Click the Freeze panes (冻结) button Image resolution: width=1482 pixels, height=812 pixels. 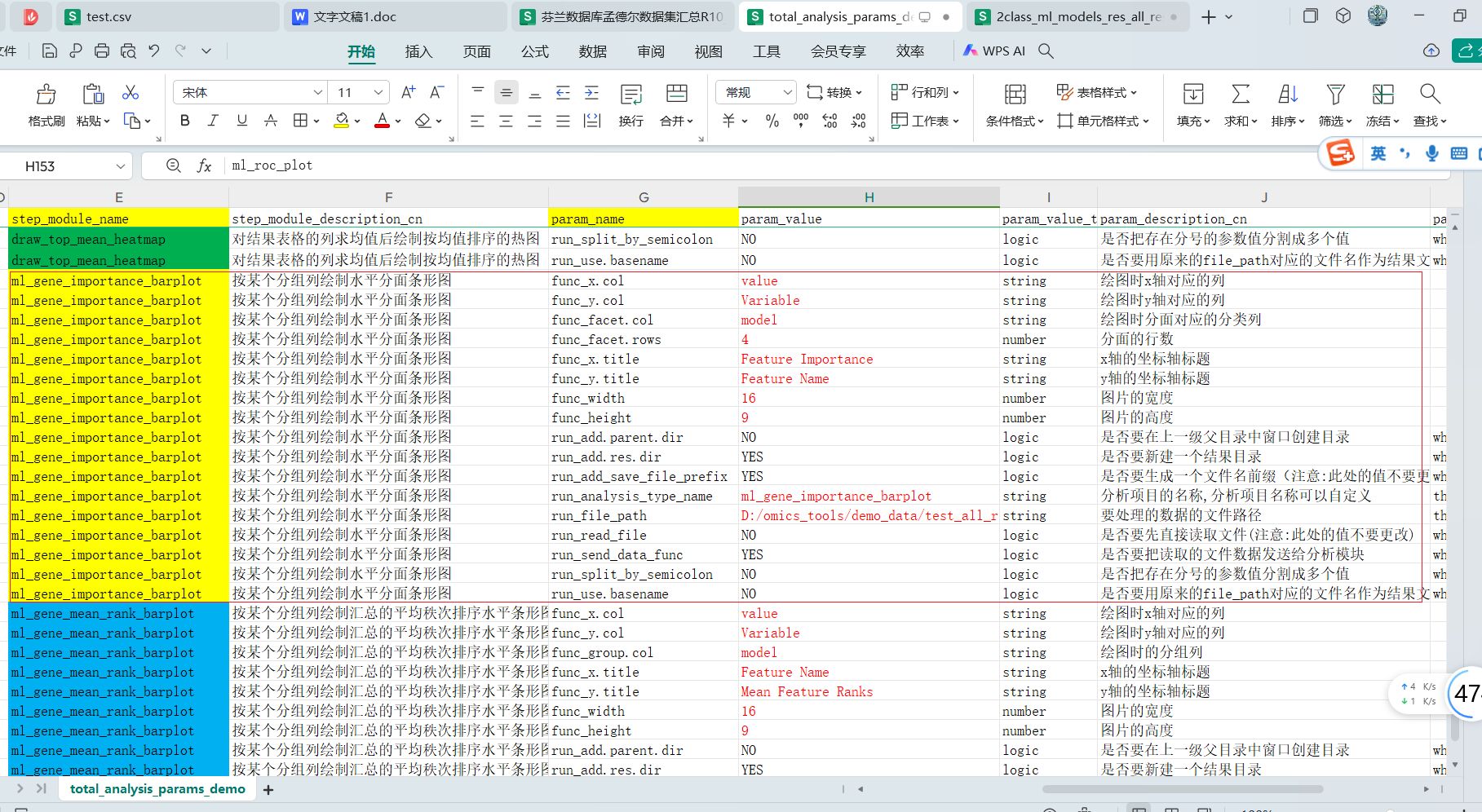tap(1382, 105)
